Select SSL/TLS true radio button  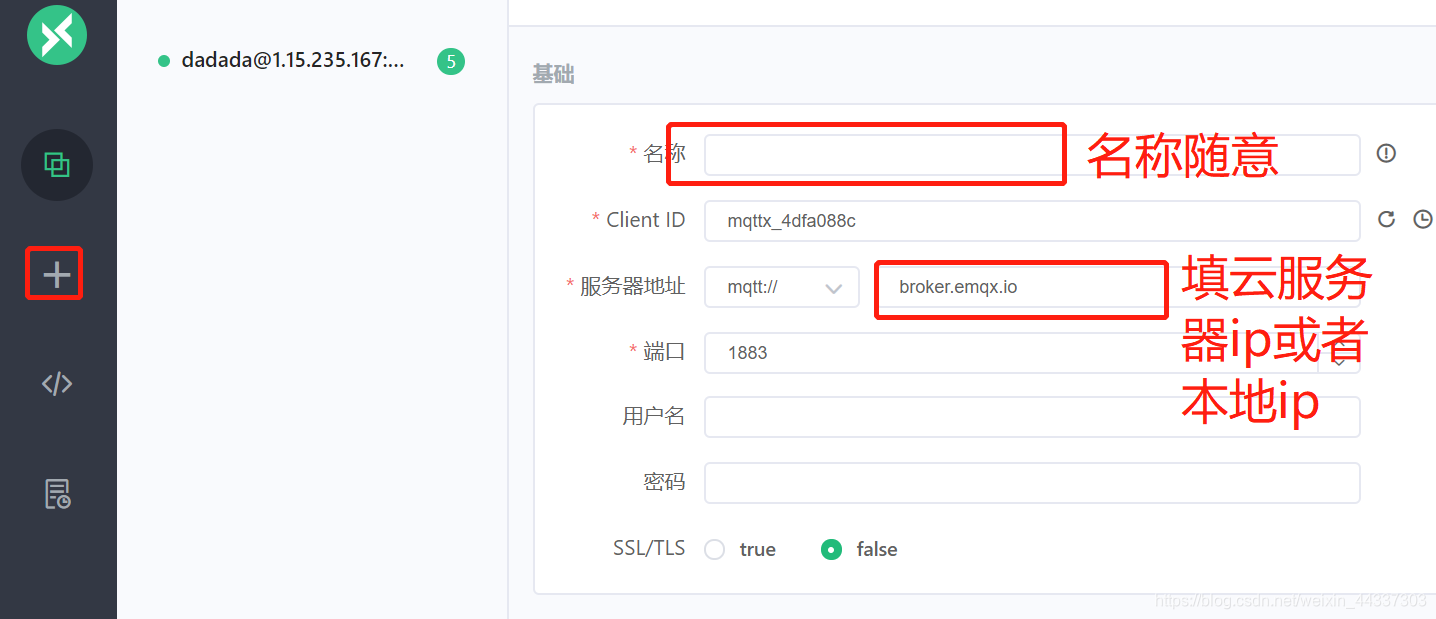pyautogui.click(x=714, y=549)
